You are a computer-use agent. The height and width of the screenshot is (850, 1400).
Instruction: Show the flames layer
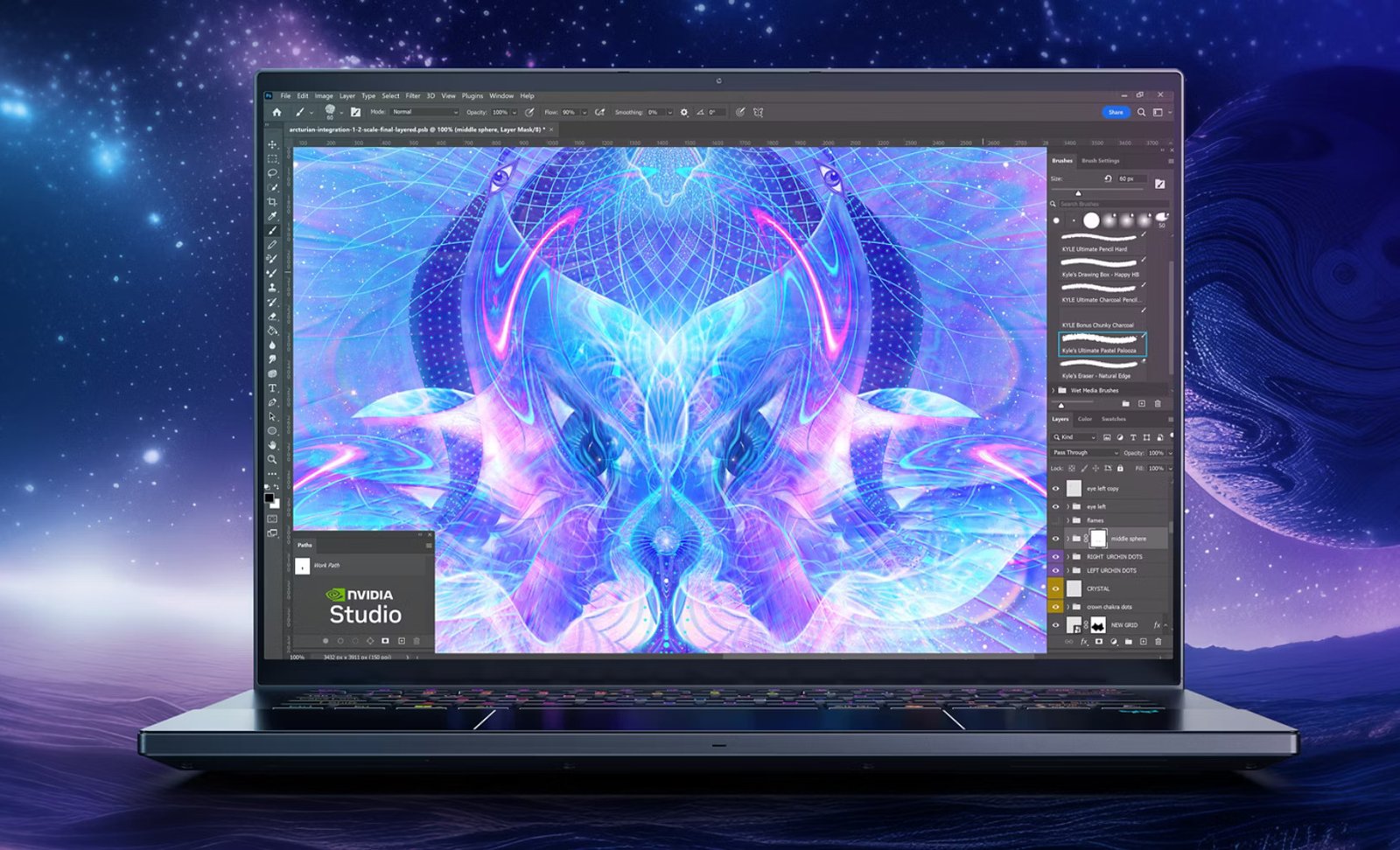pos(1055,520)
